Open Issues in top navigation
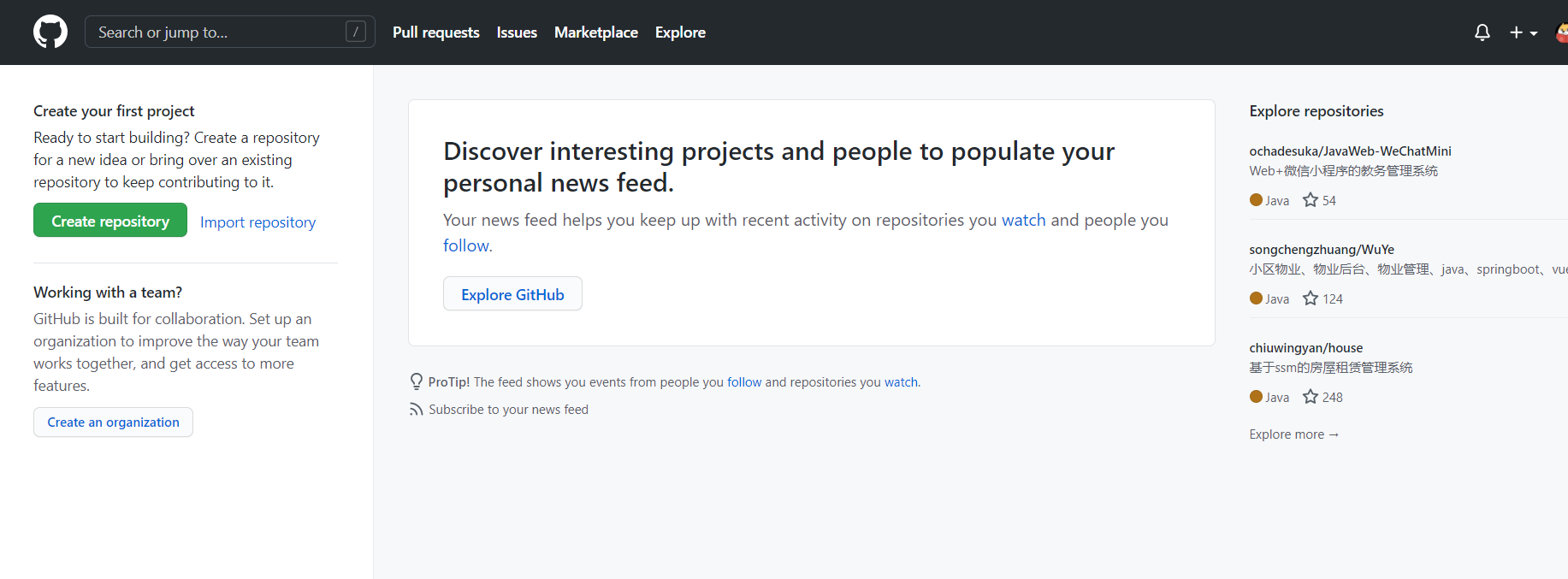The height and width of the screenshot is (579, 1568). click(517, 32)
